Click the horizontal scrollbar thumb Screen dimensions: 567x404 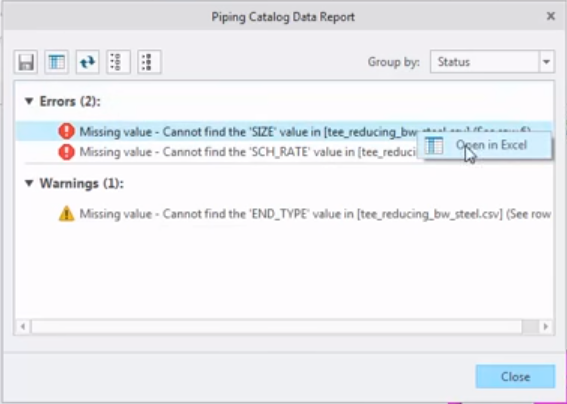tap(277, 327)
